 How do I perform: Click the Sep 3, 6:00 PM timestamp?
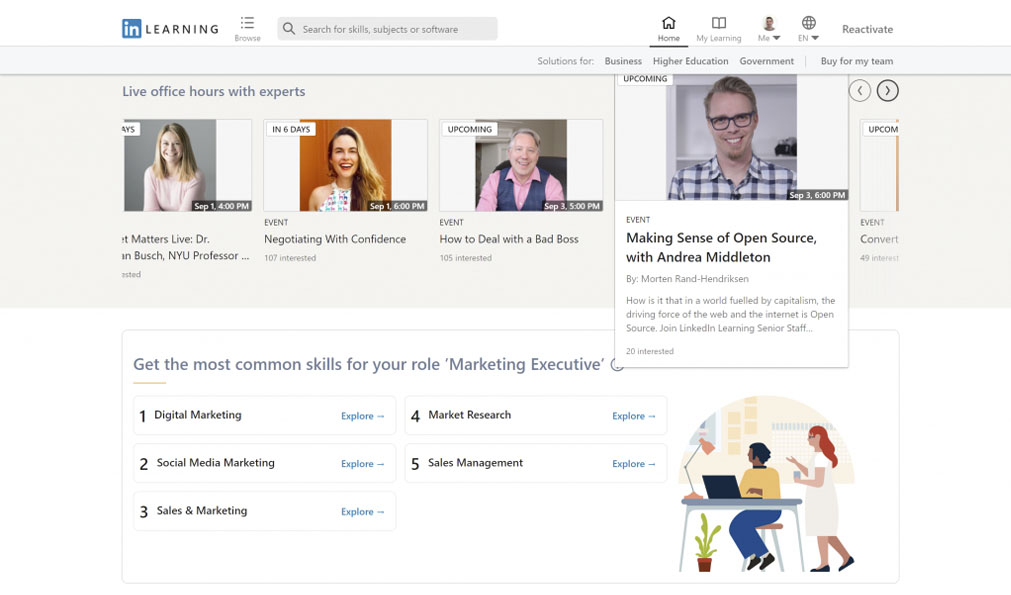817,195
